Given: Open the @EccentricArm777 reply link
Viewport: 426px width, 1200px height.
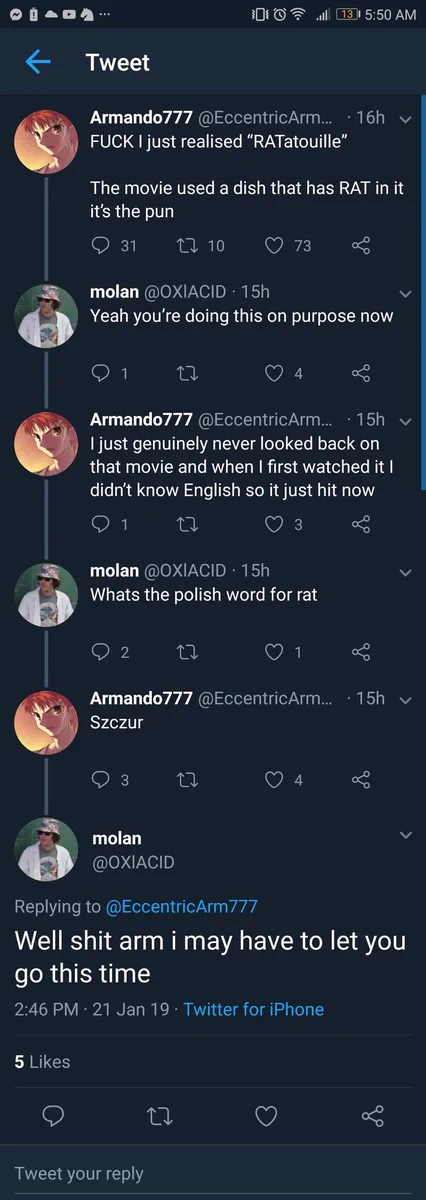Looking at the screenshot, I should [x=181, y=907].
